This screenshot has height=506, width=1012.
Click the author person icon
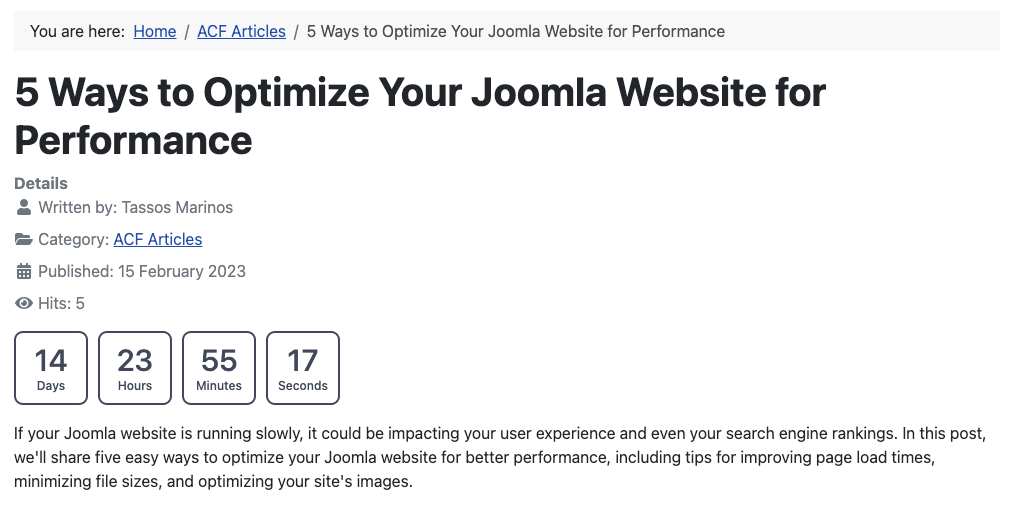coord(23,207)
